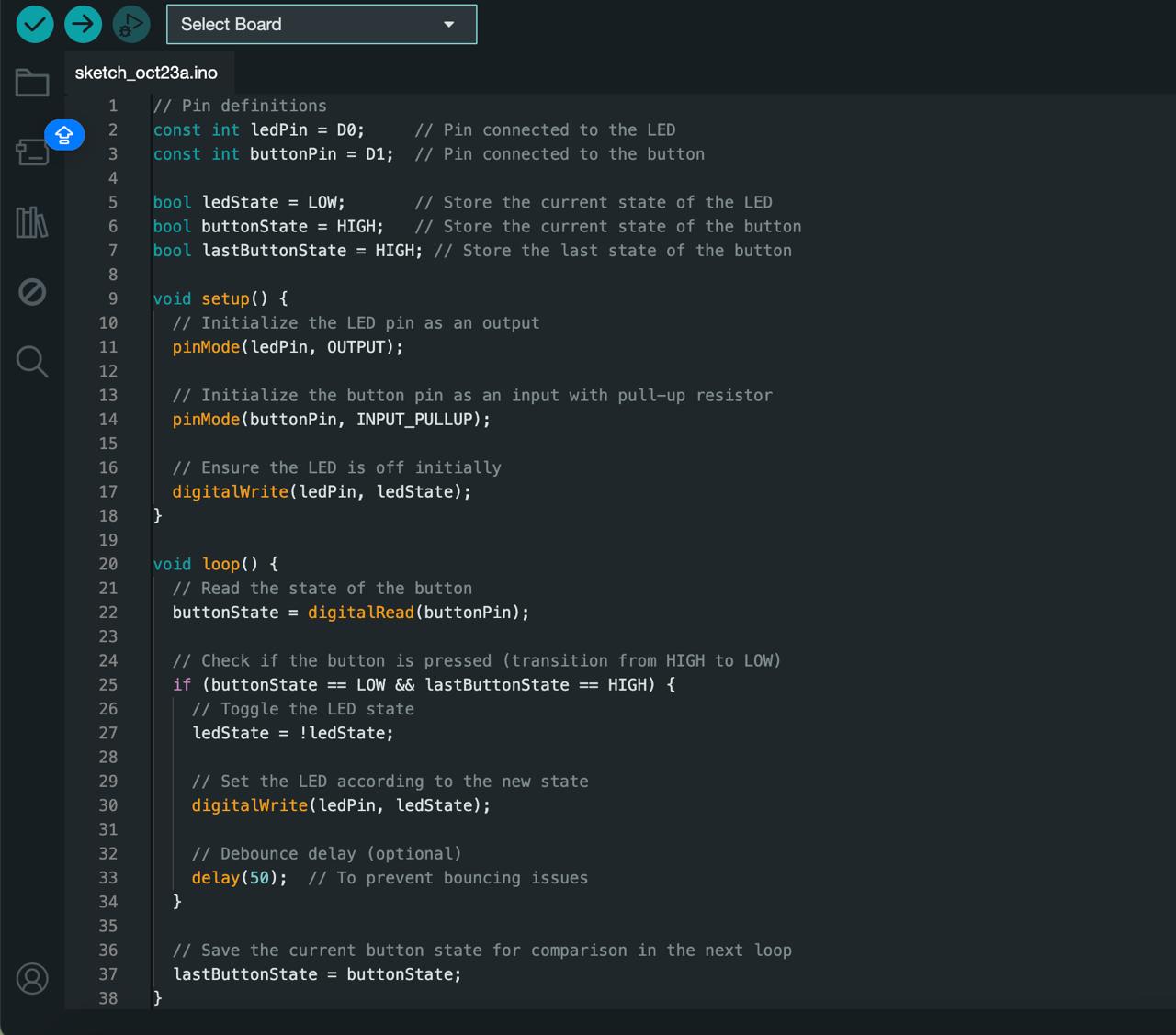Click line number 20 in the gutter
1176x1035 pixels.
pos(108,564)
